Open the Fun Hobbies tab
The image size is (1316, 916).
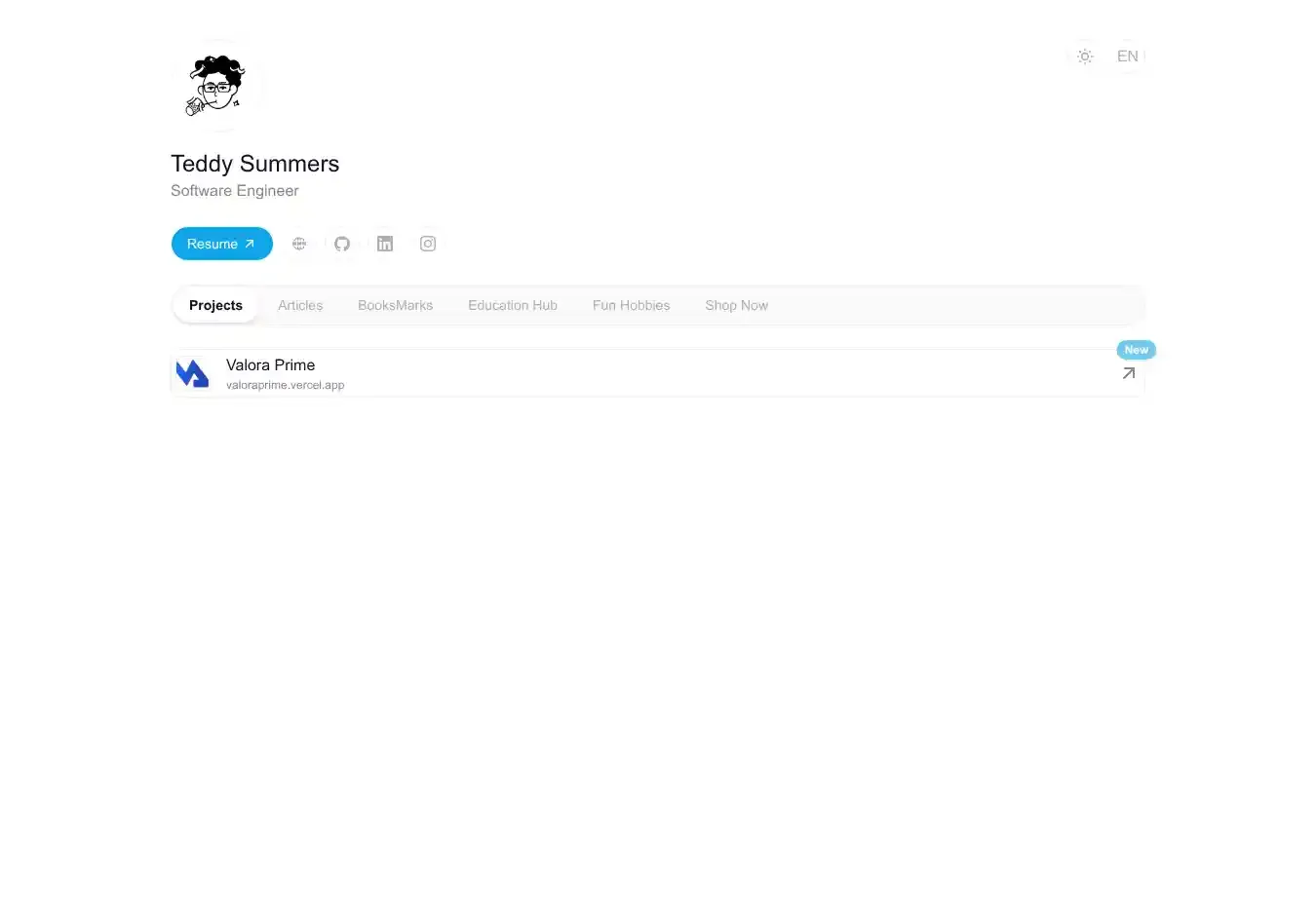(632, 305)
